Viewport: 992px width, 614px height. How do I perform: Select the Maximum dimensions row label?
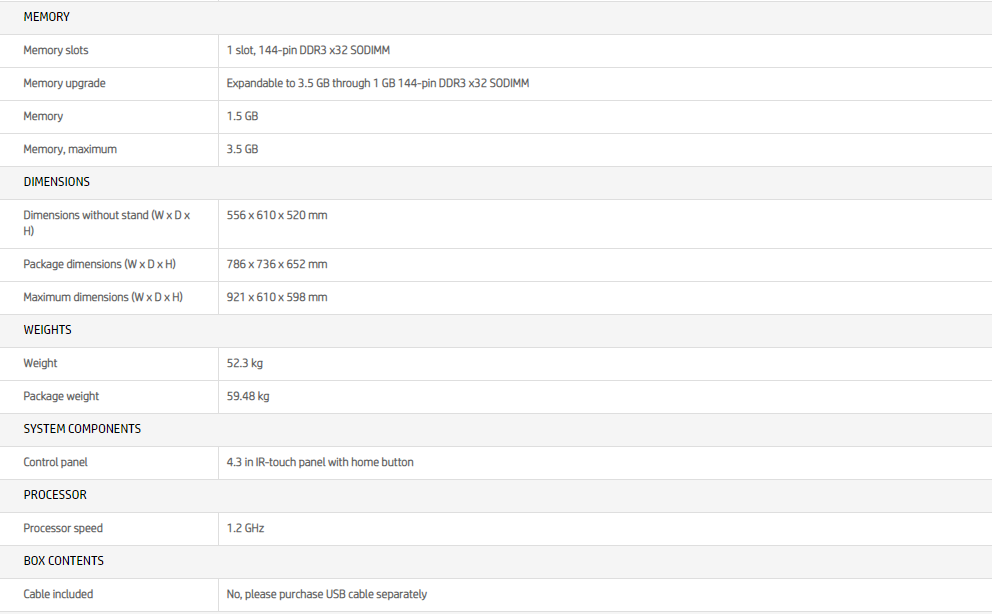point(103,297)
